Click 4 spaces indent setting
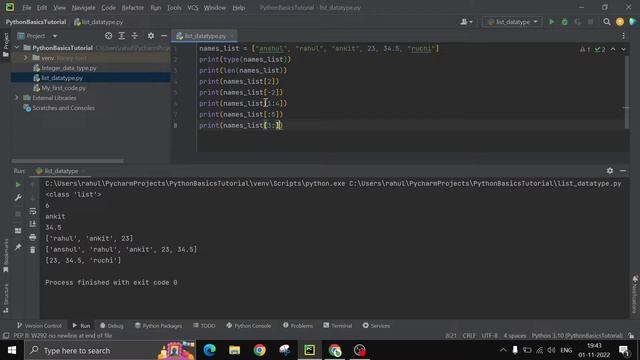The width and height of the screenshot is (640, 360). [x=515, y=336]
